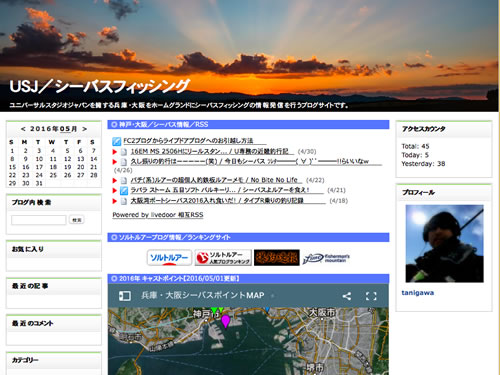Screen dimensions: 500x375
Task: Click the tanigawa profile name link
Action: 418,293
